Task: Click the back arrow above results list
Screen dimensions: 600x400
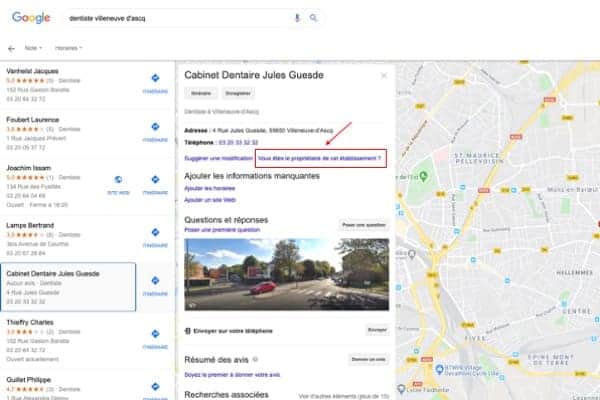Action: pyautogui.click(x=11, y=49)
